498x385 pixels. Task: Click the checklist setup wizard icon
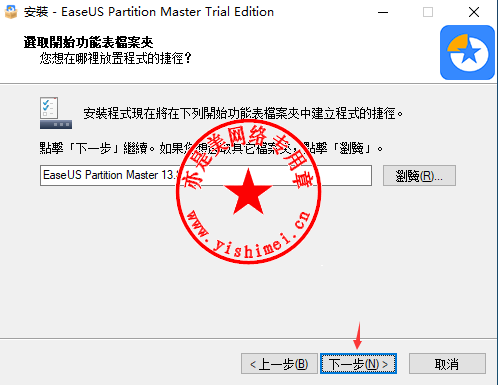[x=56, y=113]
